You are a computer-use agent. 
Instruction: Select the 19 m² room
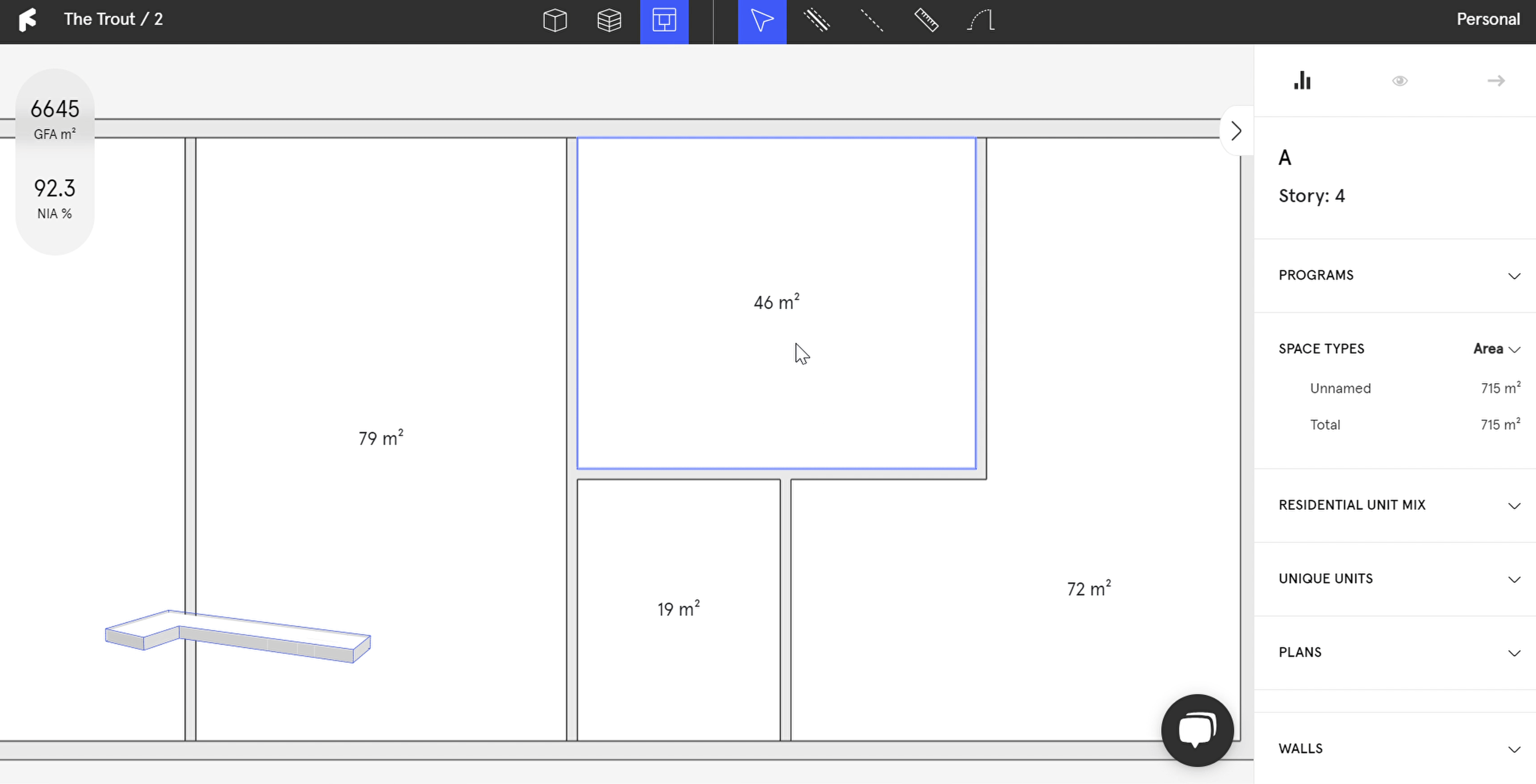tap(678, 609)
